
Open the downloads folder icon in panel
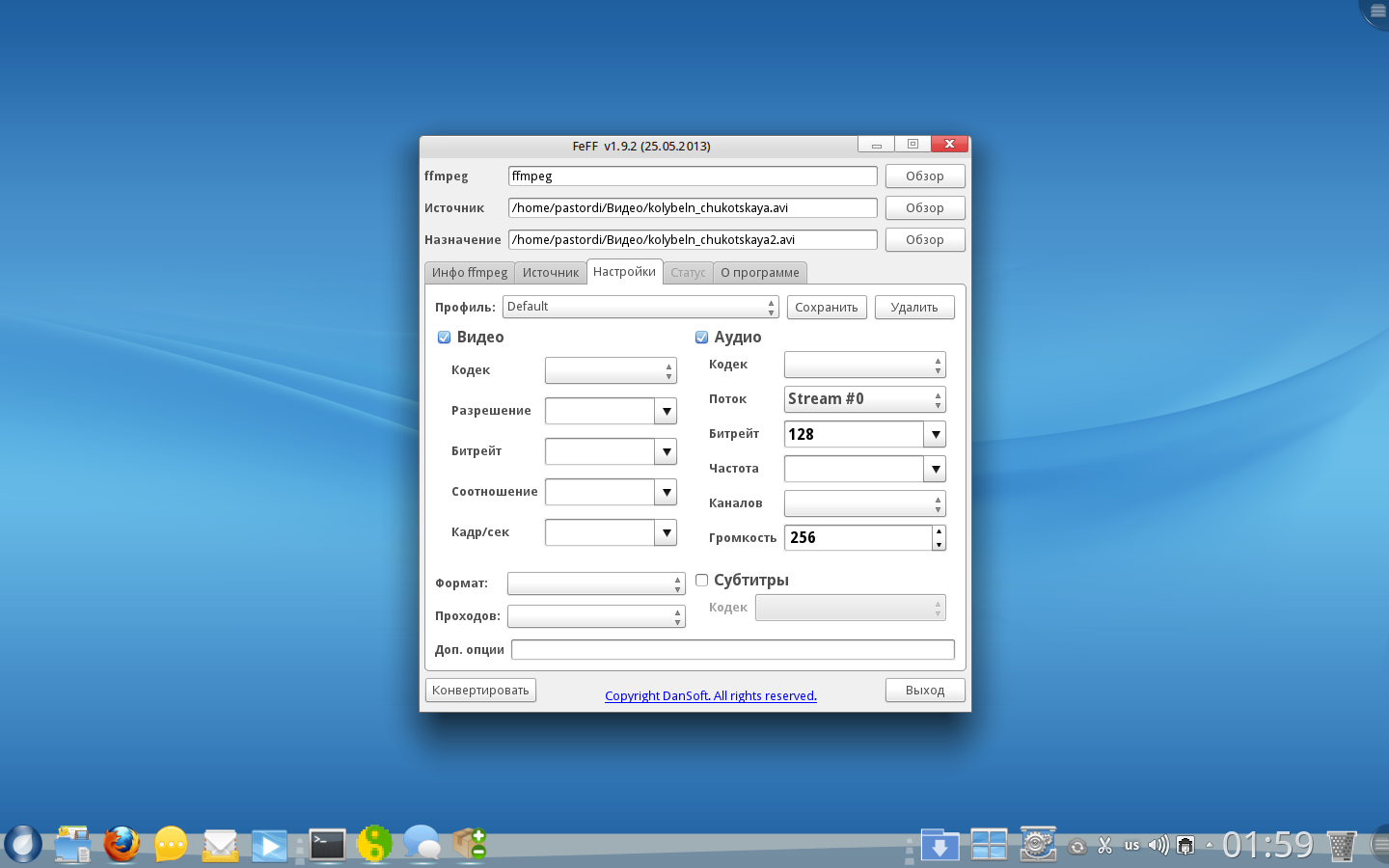(940, 845)
